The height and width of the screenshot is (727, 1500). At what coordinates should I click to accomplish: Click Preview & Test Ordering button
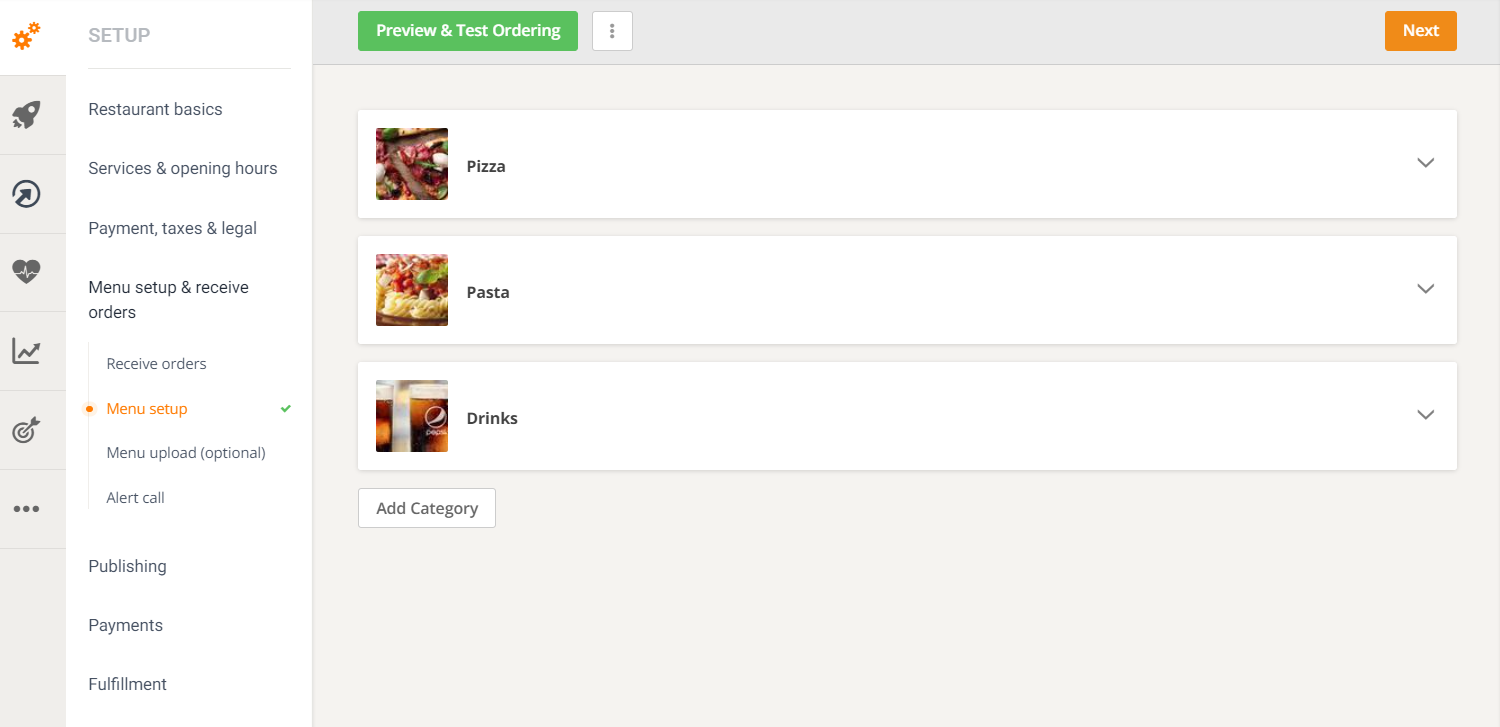(468, 31)
